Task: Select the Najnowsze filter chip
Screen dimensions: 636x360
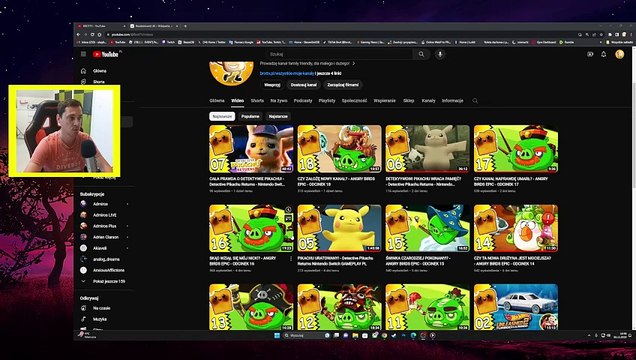Action: tap(222, 116)
